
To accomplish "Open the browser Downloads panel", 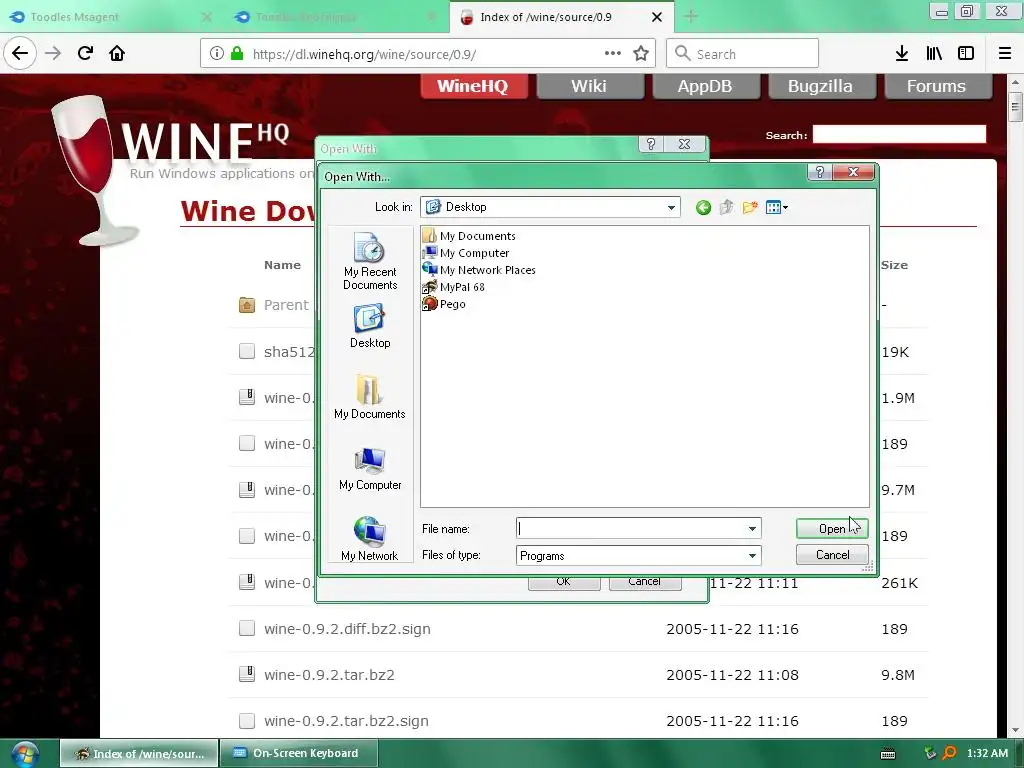I will pyautogui.click(x=902, y=54).
